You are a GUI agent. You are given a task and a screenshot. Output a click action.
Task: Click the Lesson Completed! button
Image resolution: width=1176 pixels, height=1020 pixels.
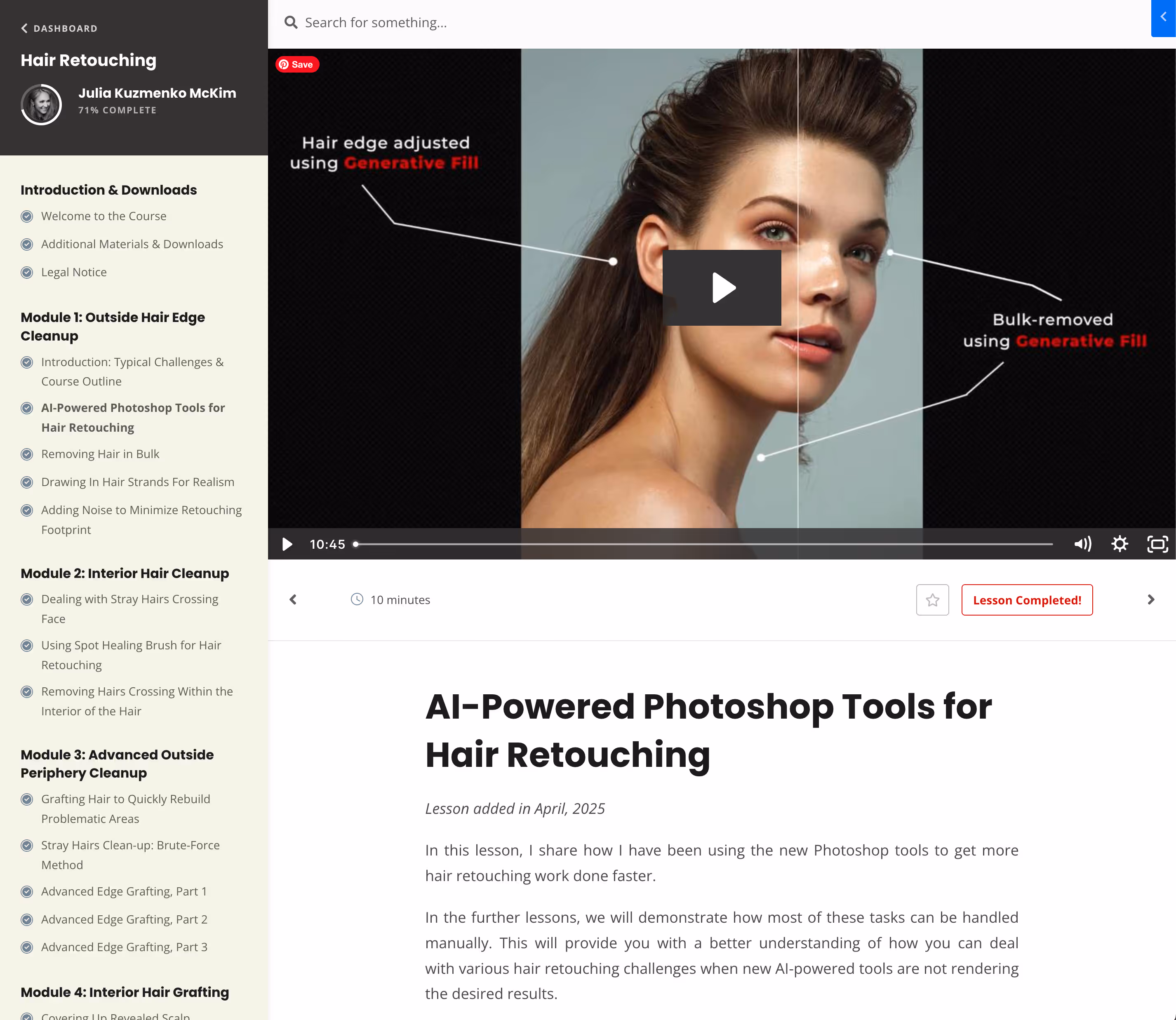pyautogui.click(x=1026, y=600)
